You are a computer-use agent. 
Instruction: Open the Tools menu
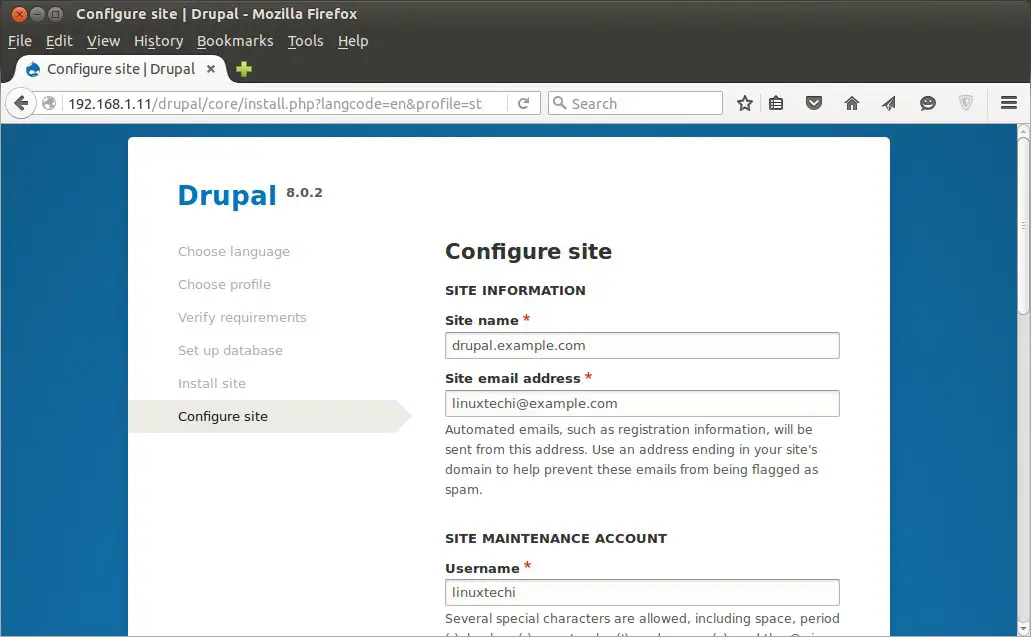tap(305, 41)
